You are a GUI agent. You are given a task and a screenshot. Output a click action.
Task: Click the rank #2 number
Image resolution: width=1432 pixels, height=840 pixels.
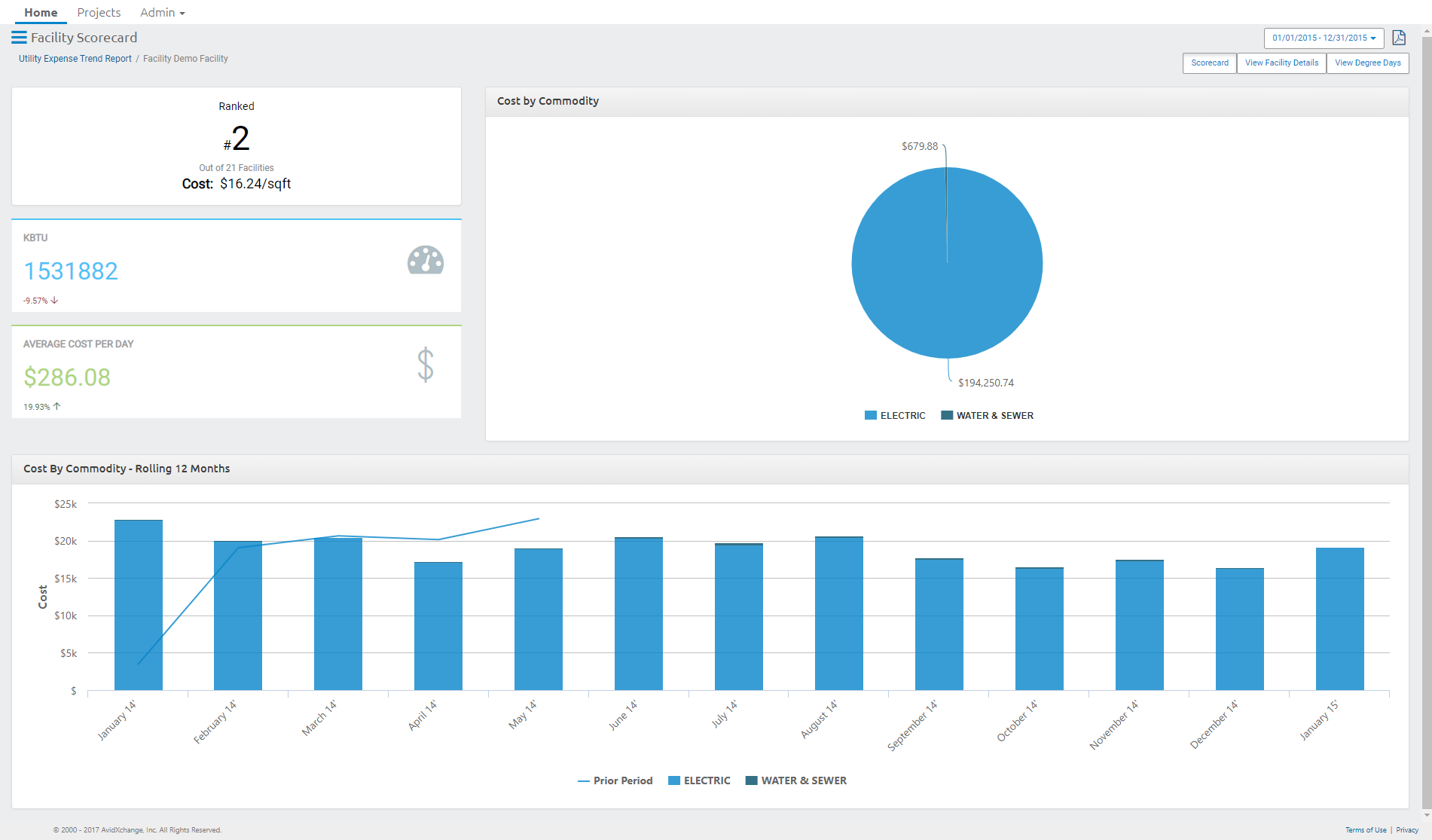237,139
